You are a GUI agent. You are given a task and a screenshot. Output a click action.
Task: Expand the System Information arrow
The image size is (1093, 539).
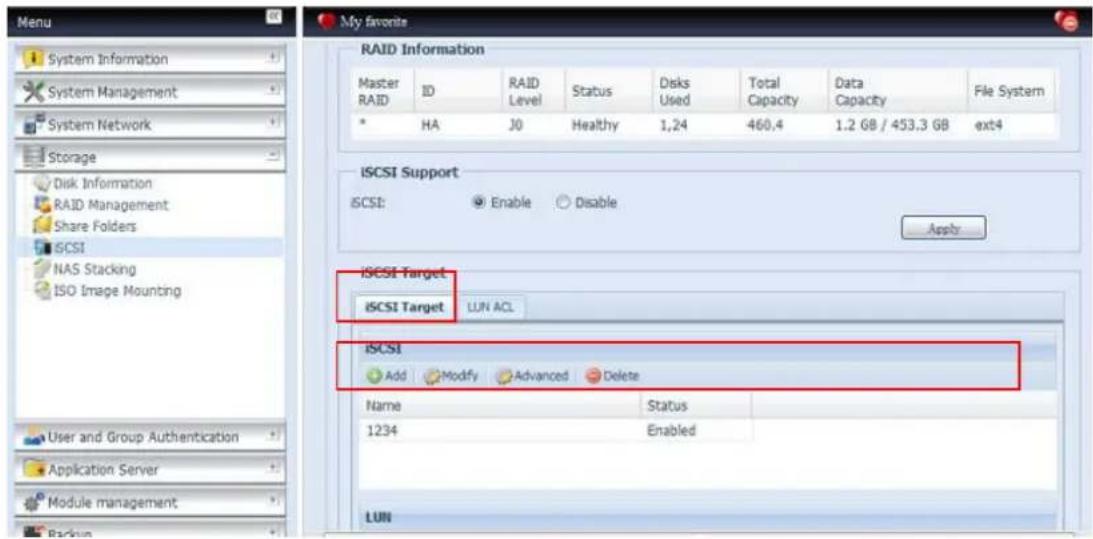[273, 59]
